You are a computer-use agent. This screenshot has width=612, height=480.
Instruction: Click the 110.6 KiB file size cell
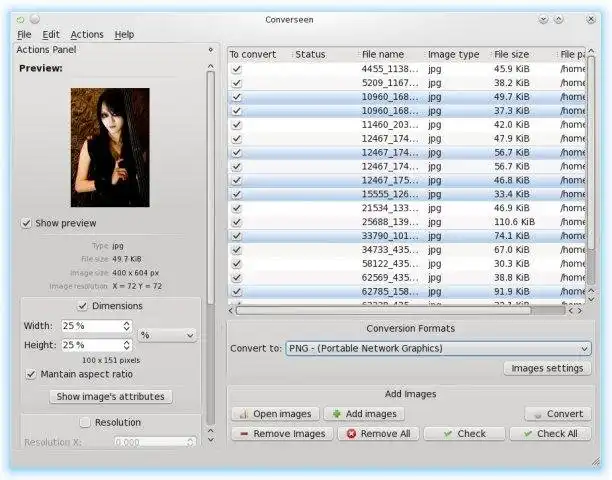pyautogui.click(x=514, y=222)
